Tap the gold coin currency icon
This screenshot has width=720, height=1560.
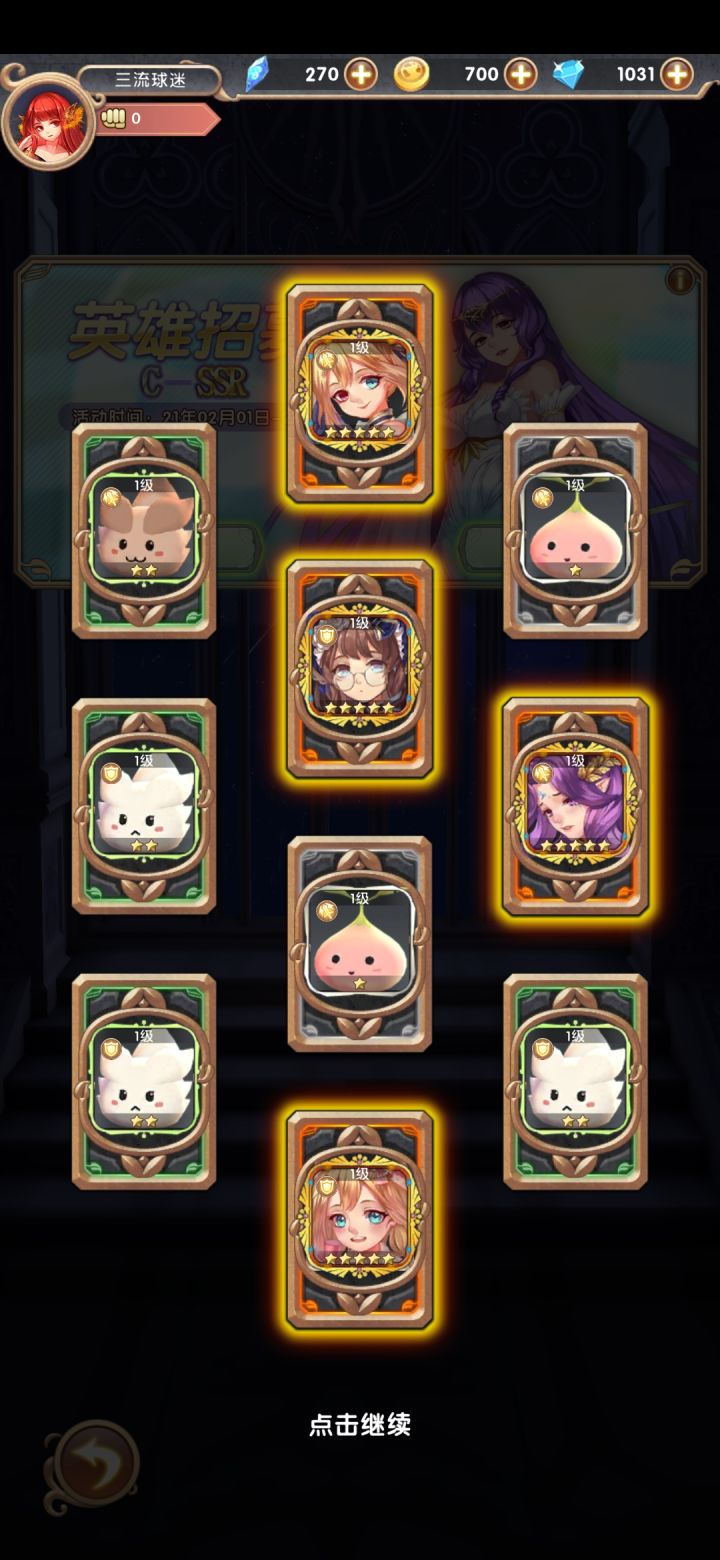pos(411,74)
